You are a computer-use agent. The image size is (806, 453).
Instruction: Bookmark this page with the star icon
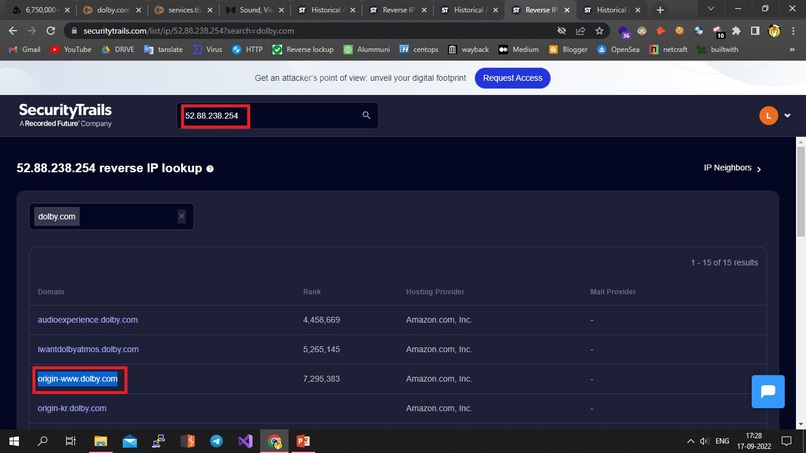click(599, 31)
